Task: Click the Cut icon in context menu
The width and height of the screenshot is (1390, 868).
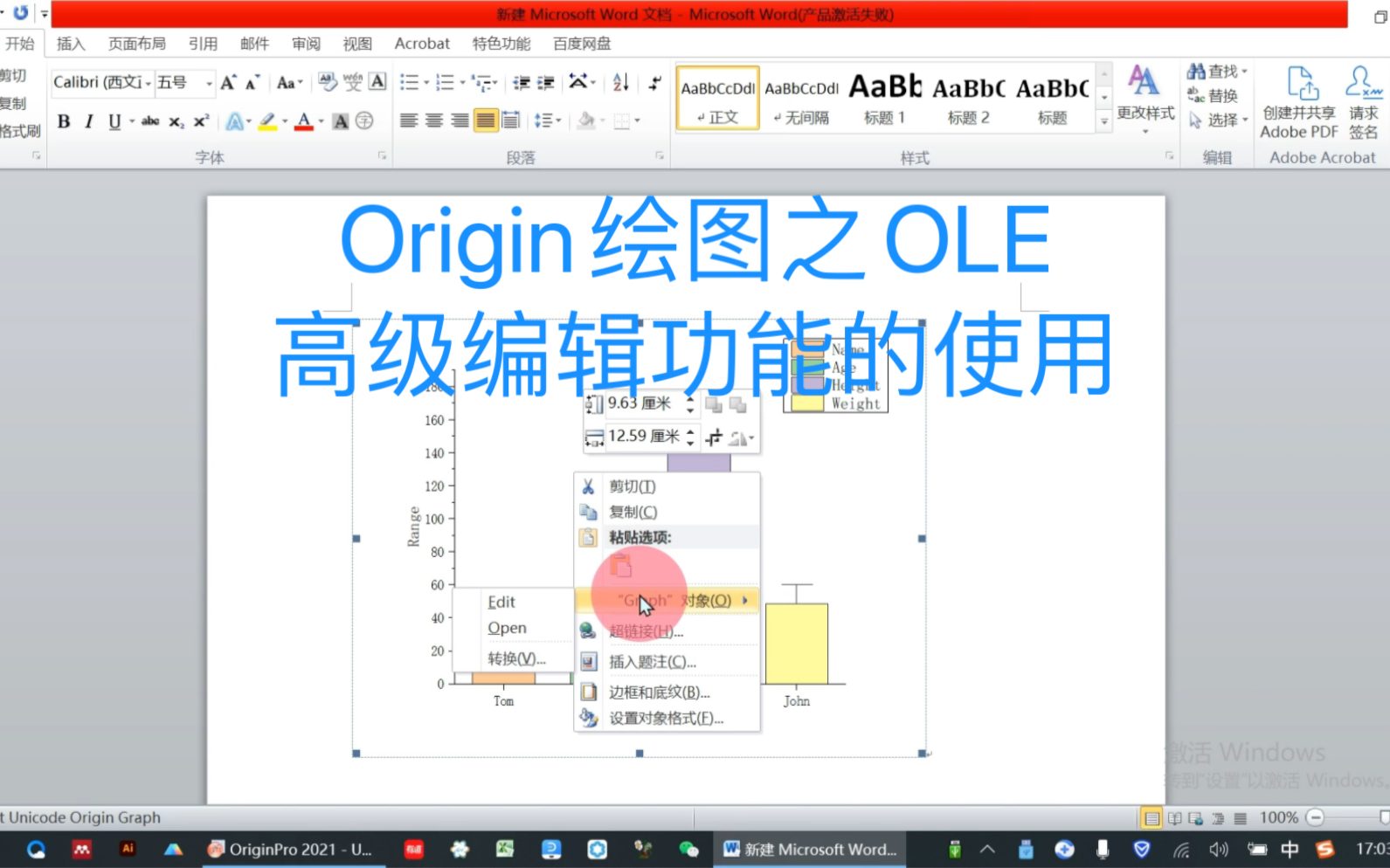Action: (x=589, y=486)
